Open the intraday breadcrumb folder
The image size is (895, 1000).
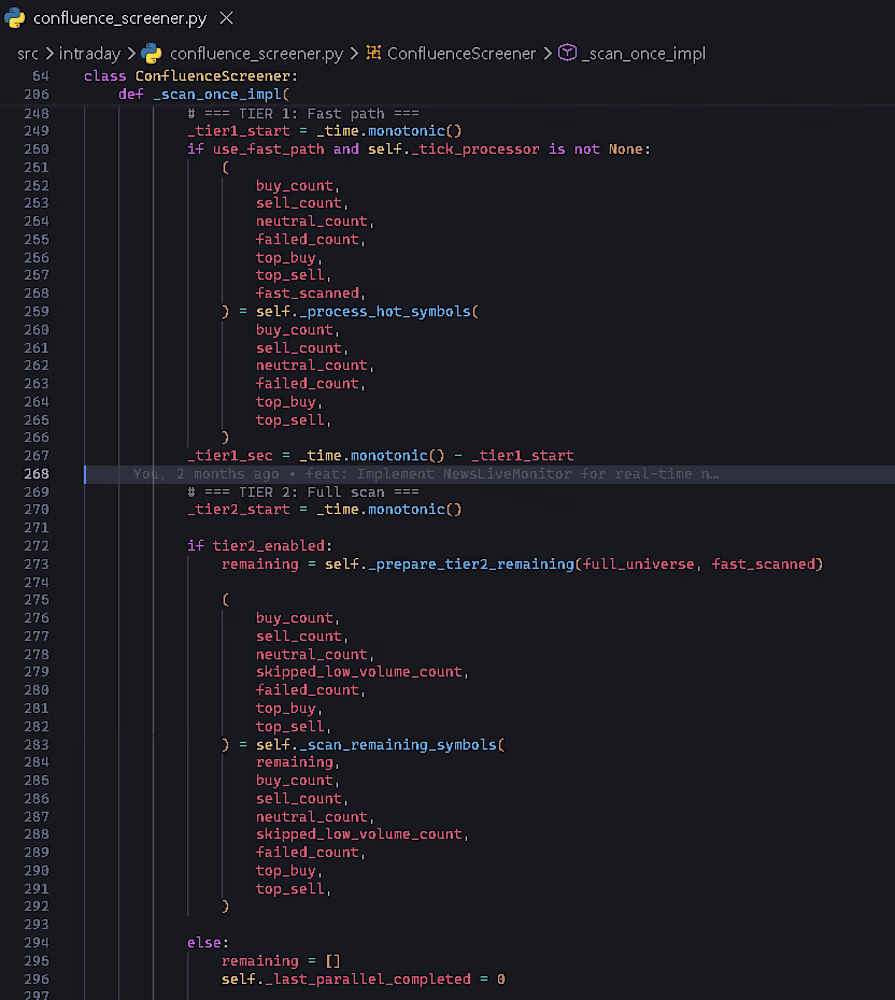tap(89, 54)
